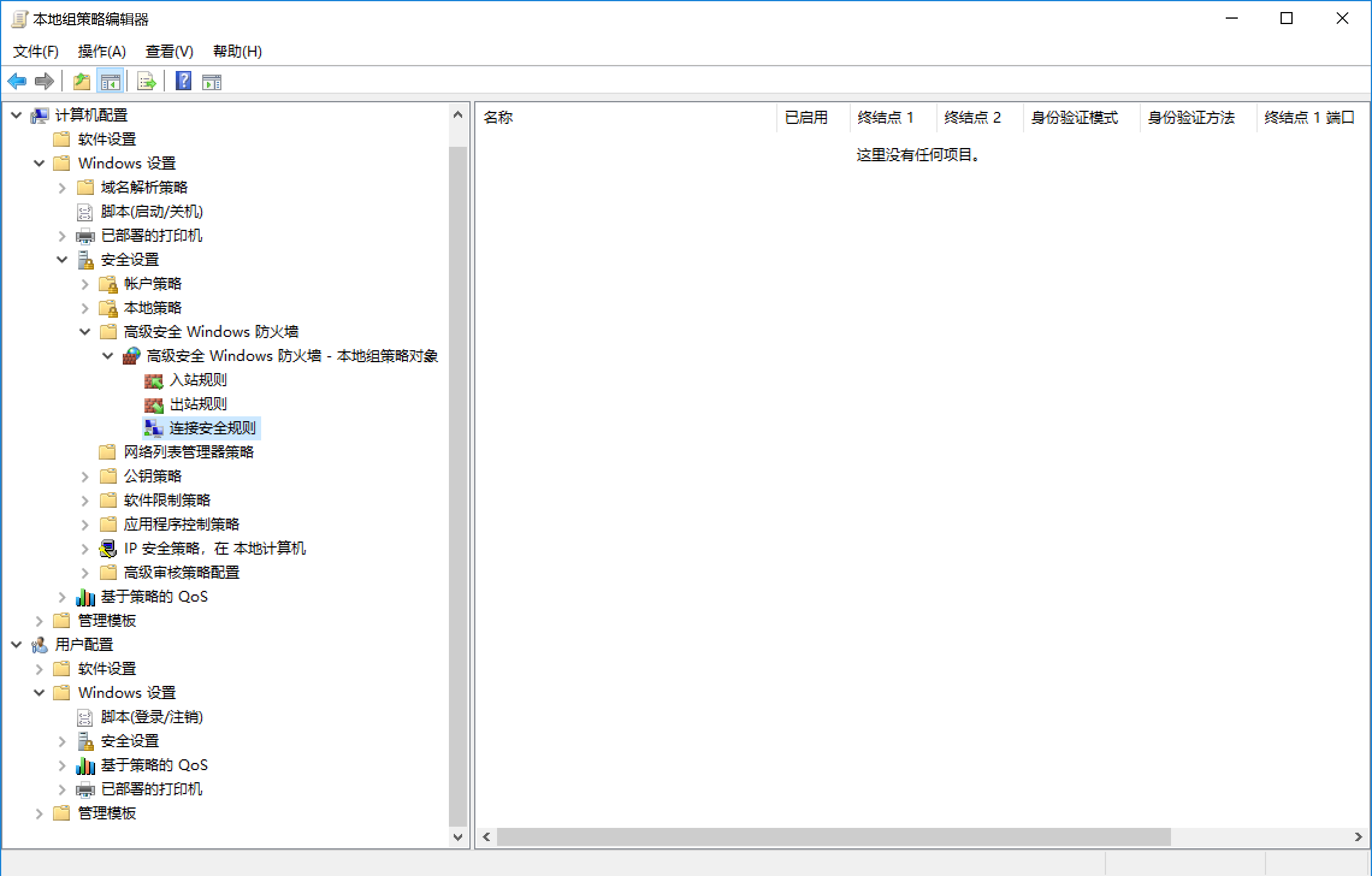This screenshot has width=1372, height=876.
Task: Click the Export list toolbar icon
Action: click(146, 81)
